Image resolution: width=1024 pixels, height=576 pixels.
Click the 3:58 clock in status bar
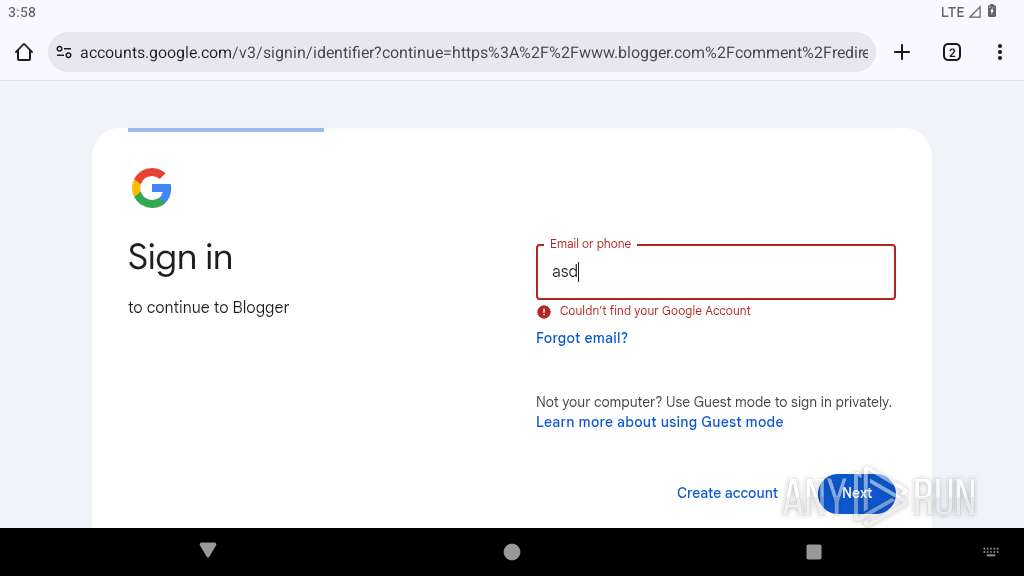coord(22,12)
